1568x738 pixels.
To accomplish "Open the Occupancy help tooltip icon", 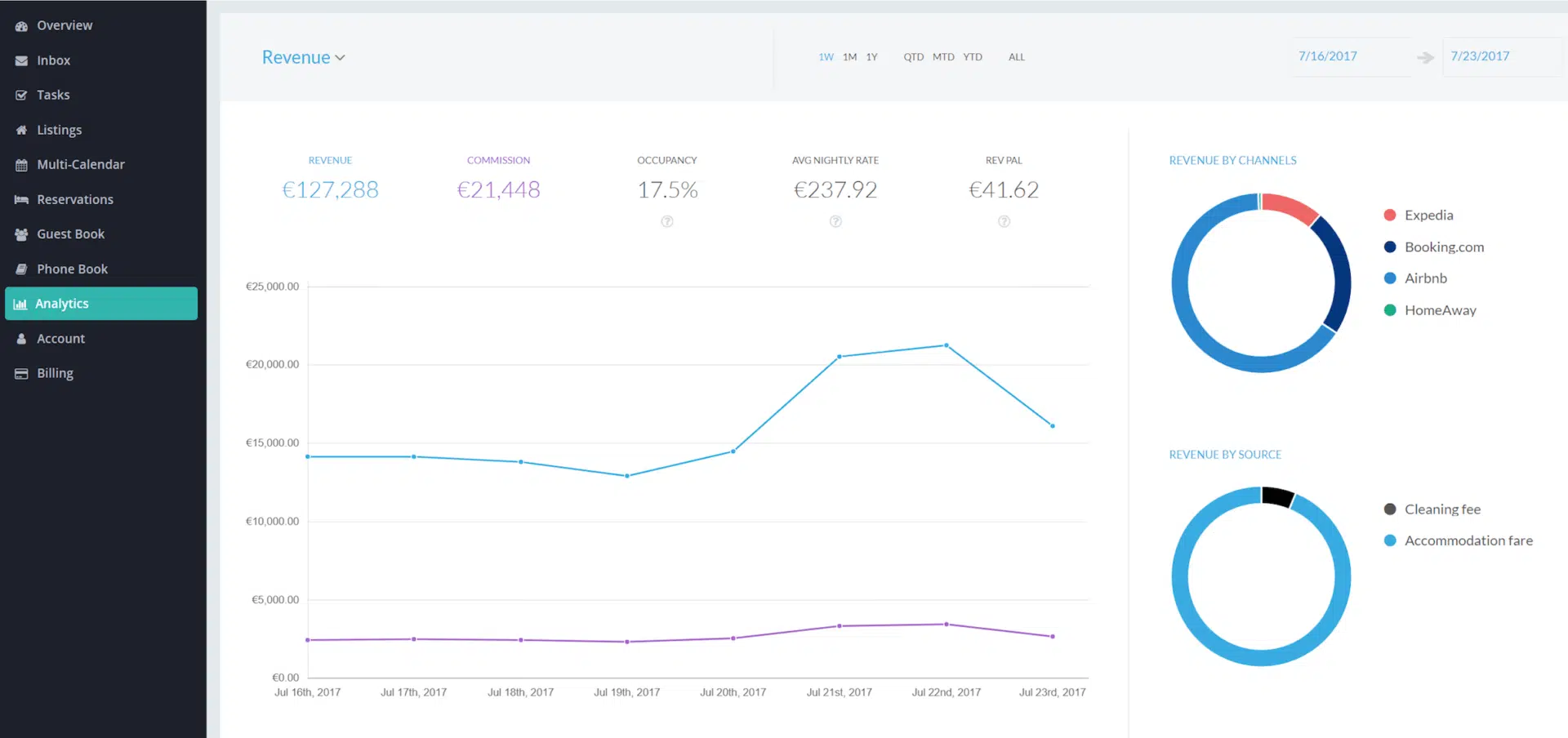I will 667,220.
